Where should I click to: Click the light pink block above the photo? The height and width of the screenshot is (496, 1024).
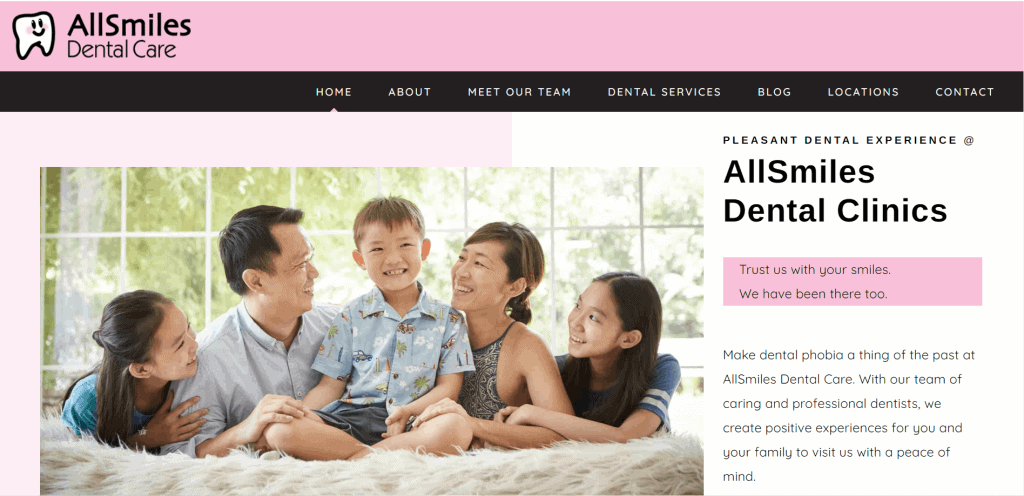(256, 139)
